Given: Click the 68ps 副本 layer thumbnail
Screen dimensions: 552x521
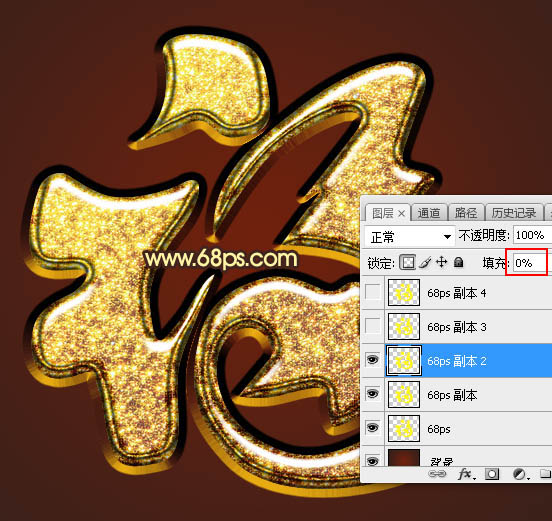Looking at the screenshot, I should [404, 394].
